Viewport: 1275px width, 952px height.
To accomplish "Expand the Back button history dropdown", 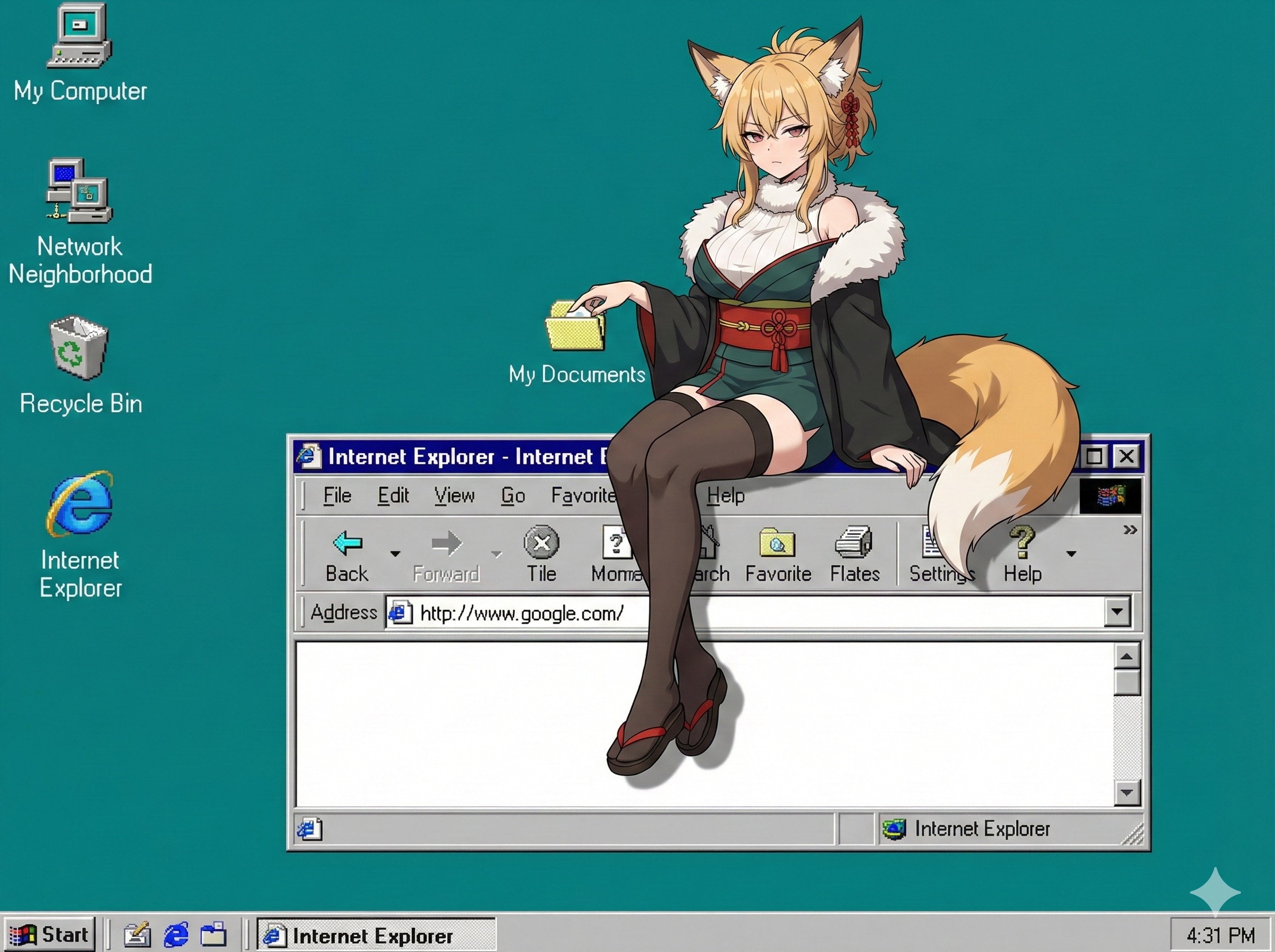I will 395,554.
